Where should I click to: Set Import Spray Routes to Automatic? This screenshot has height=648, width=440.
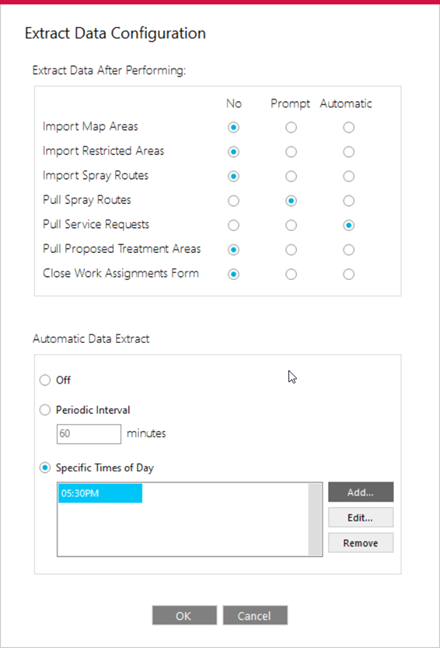click(348, 176)
